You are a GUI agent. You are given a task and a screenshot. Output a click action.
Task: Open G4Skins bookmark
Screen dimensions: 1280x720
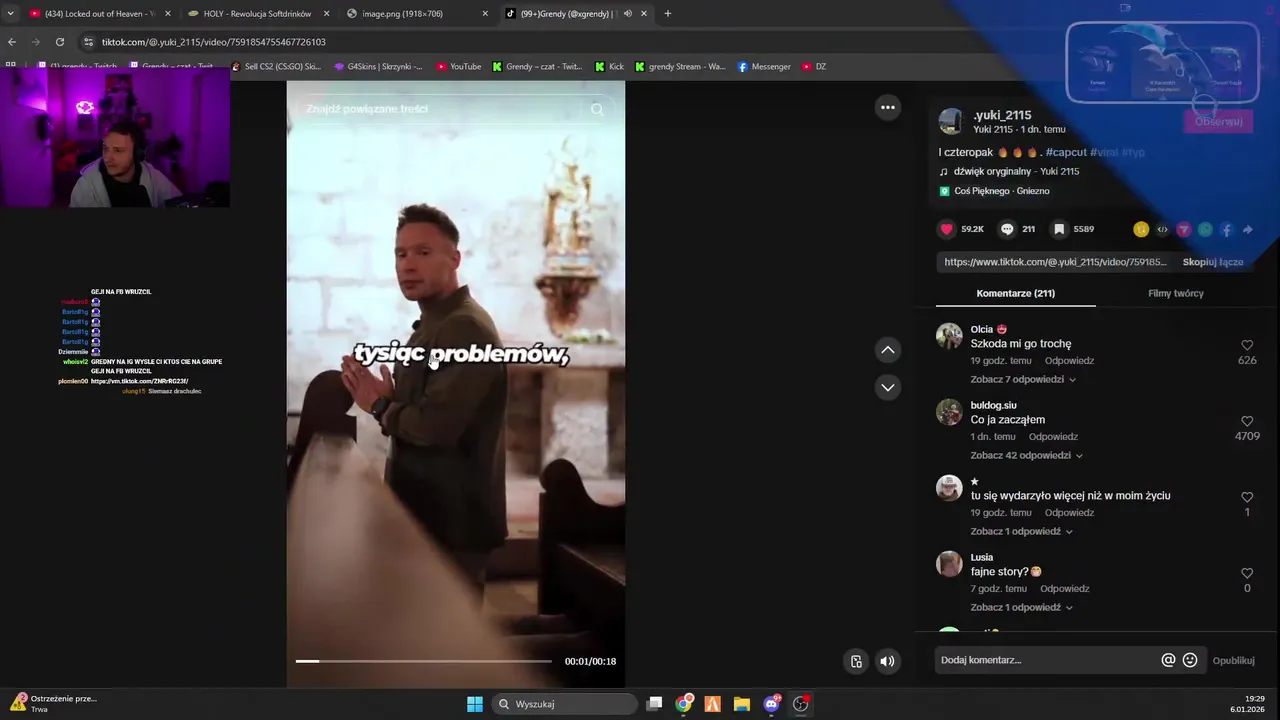click(x=378, y=67)
